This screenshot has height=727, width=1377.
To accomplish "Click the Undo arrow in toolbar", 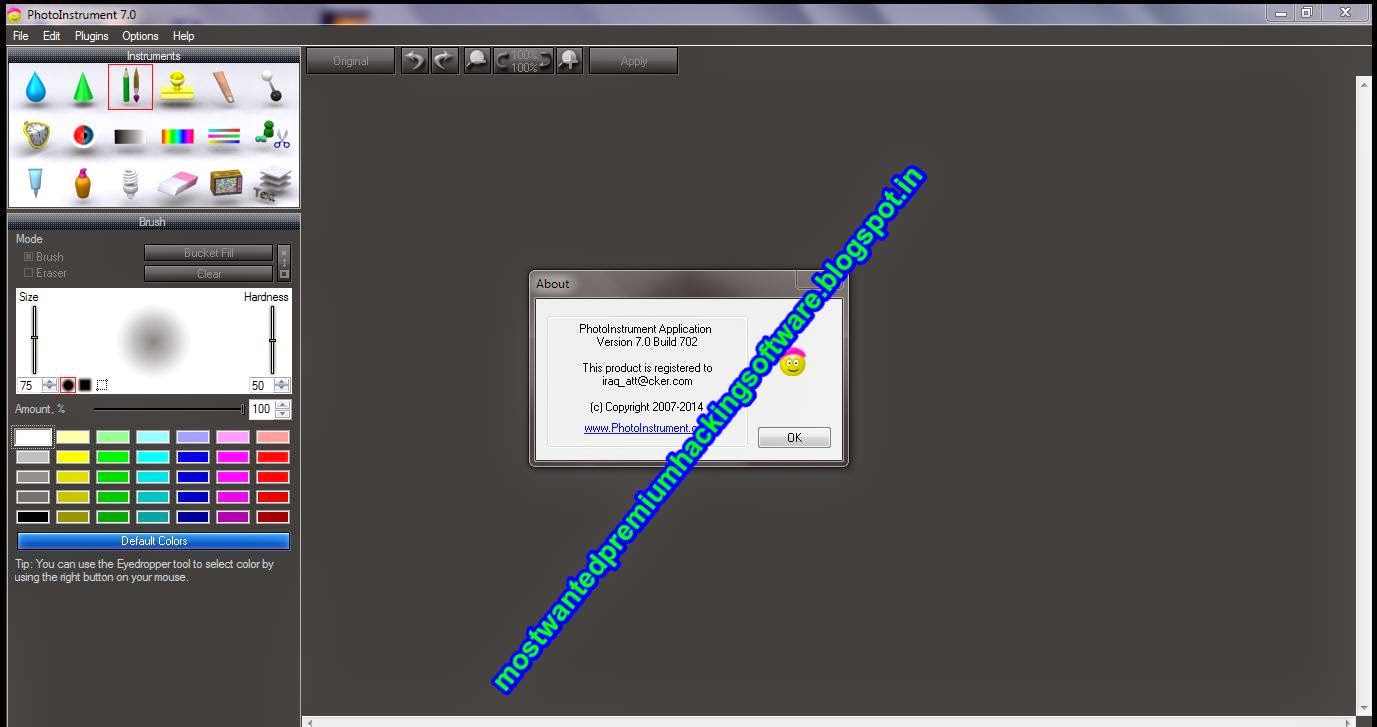I will point(414,61).
